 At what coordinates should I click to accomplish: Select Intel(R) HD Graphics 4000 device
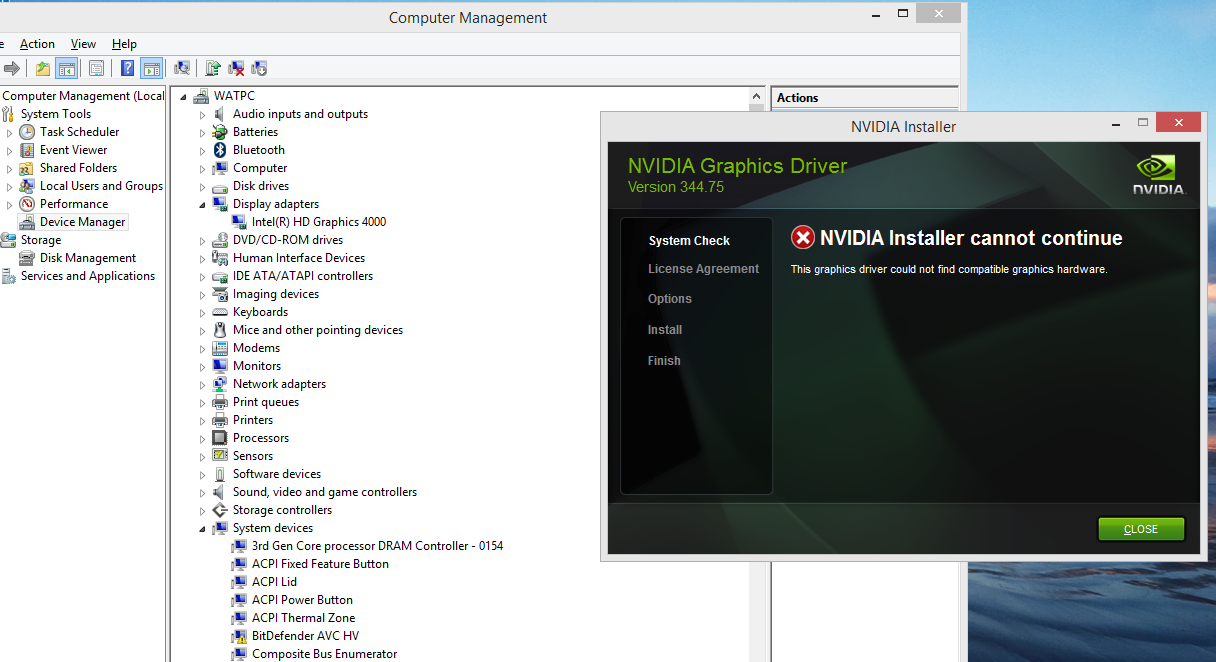[x=319, y=222]
